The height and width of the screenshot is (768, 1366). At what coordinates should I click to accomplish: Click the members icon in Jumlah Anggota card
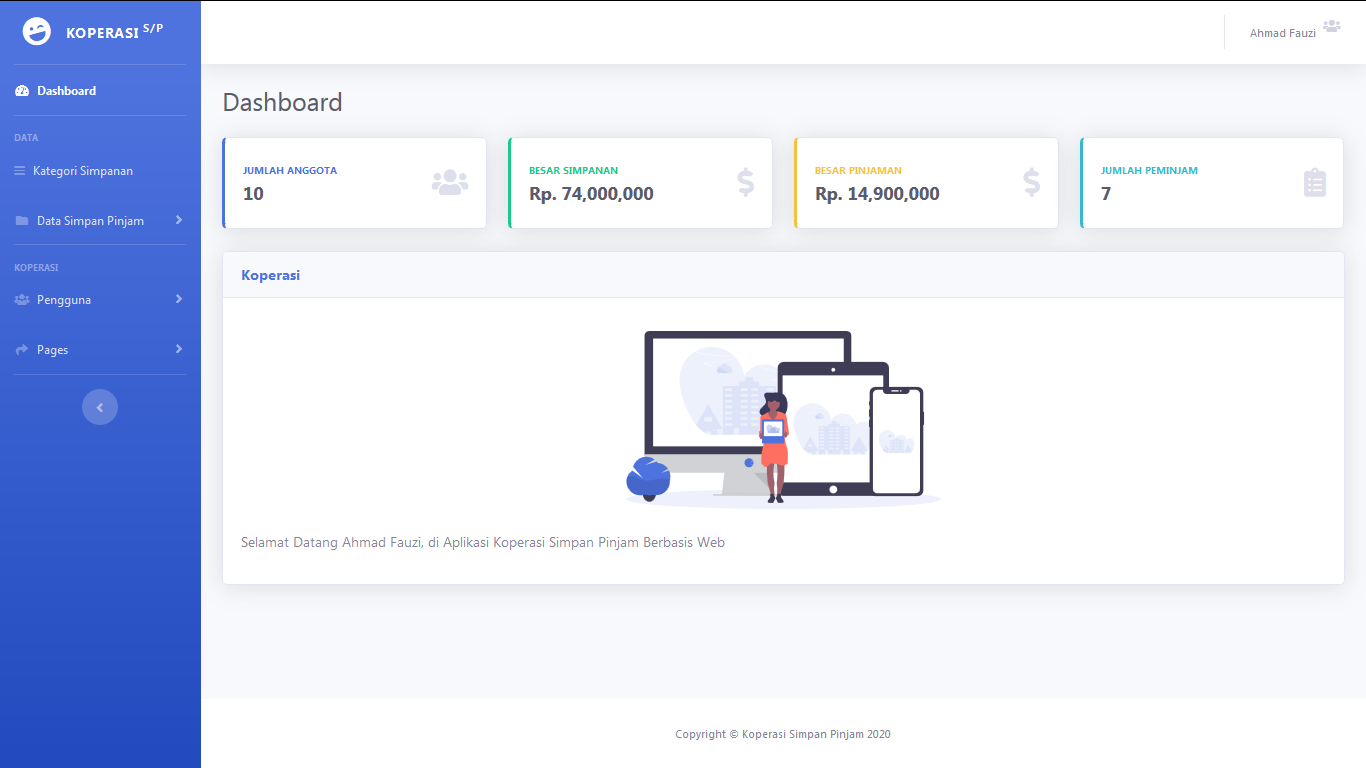point(449,183)
